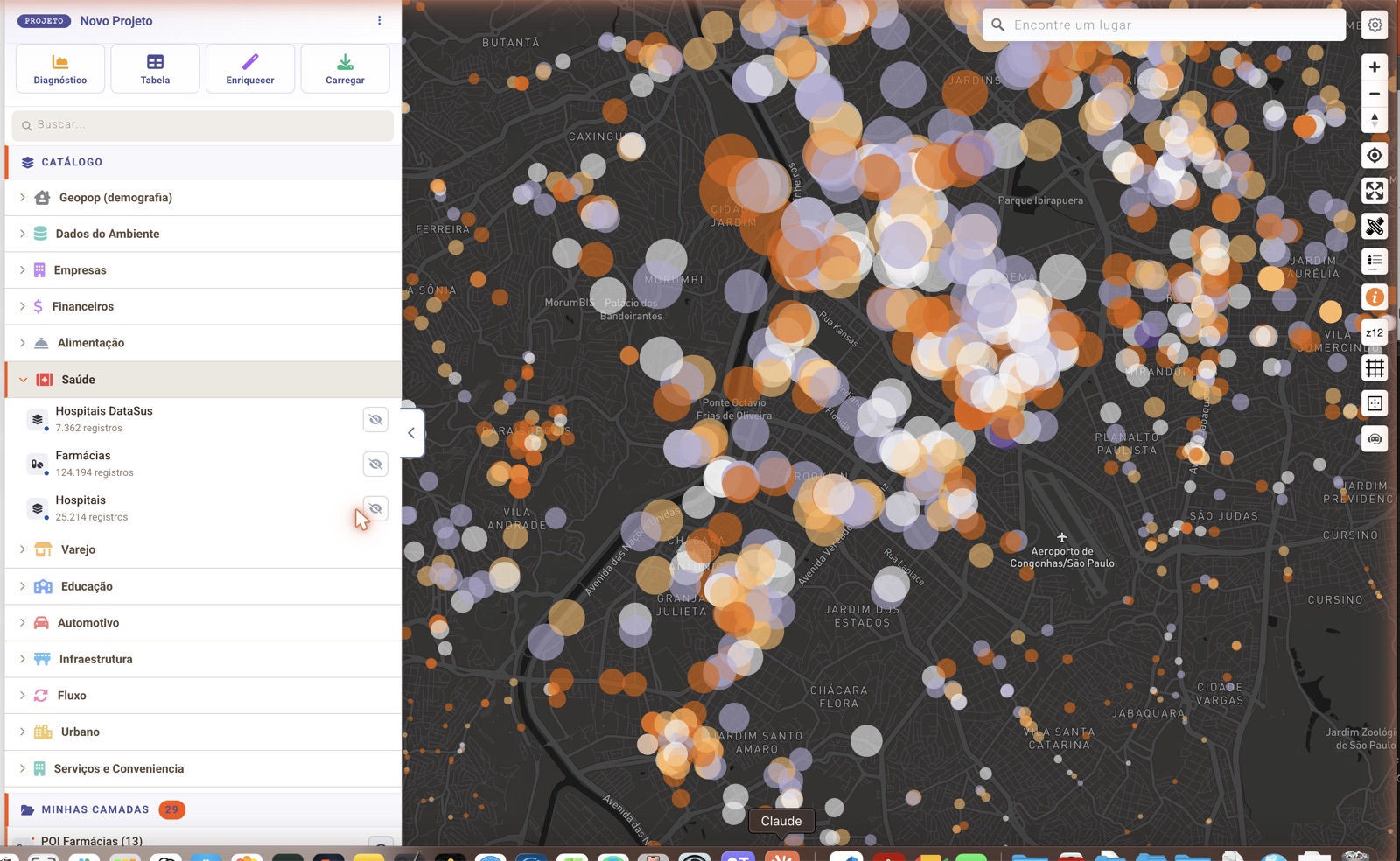Open the Tabela view
This screenshot has height=861, width=1400.
click(155, 68)
